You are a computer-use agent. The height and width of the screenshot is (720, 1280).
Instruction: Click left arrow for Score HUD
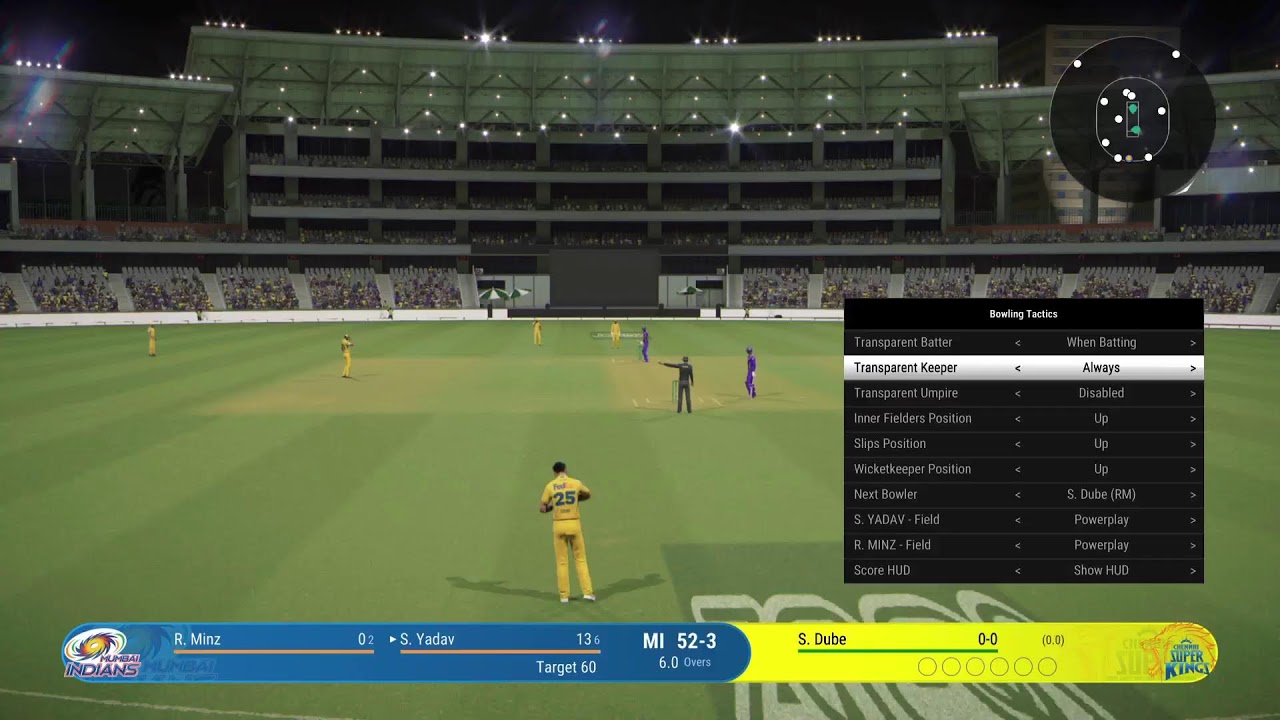(1018, 570)
